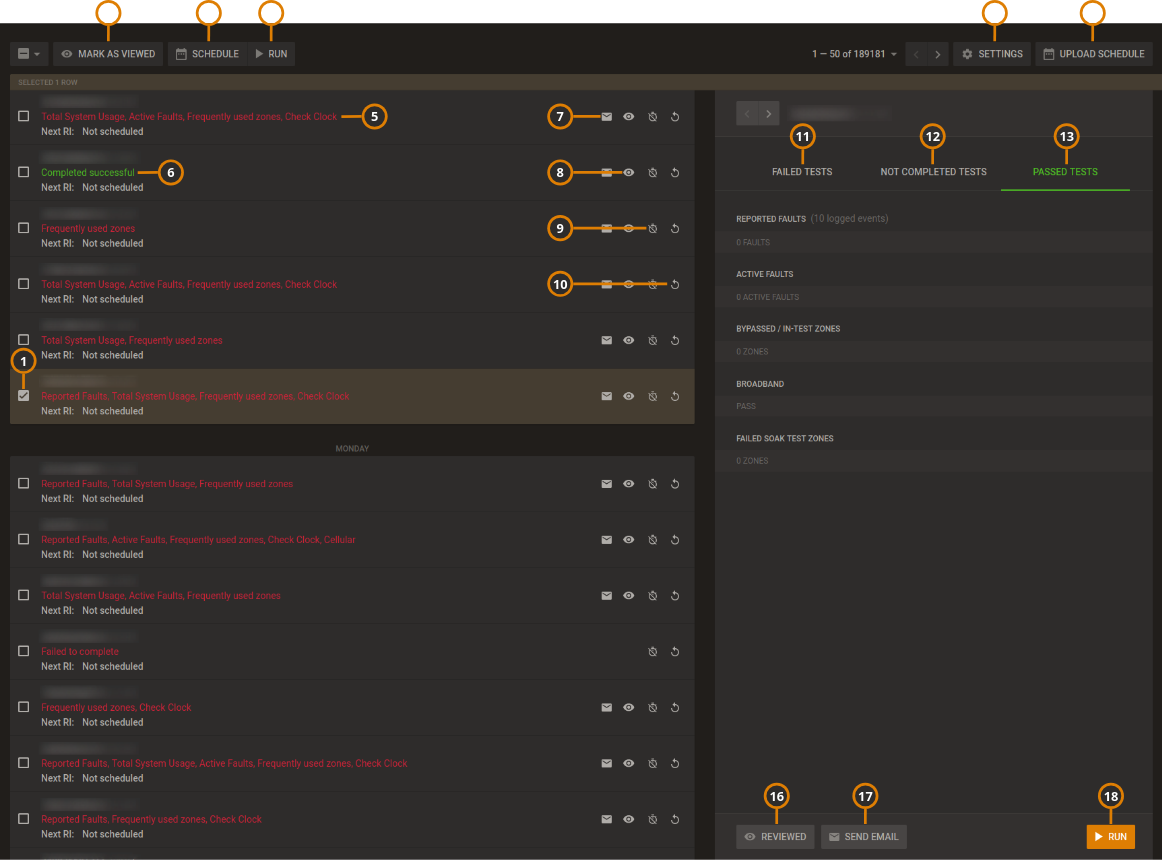Click the re-run arrow icon on the last Monday row
1162x860 pixels.
point(675,819)
